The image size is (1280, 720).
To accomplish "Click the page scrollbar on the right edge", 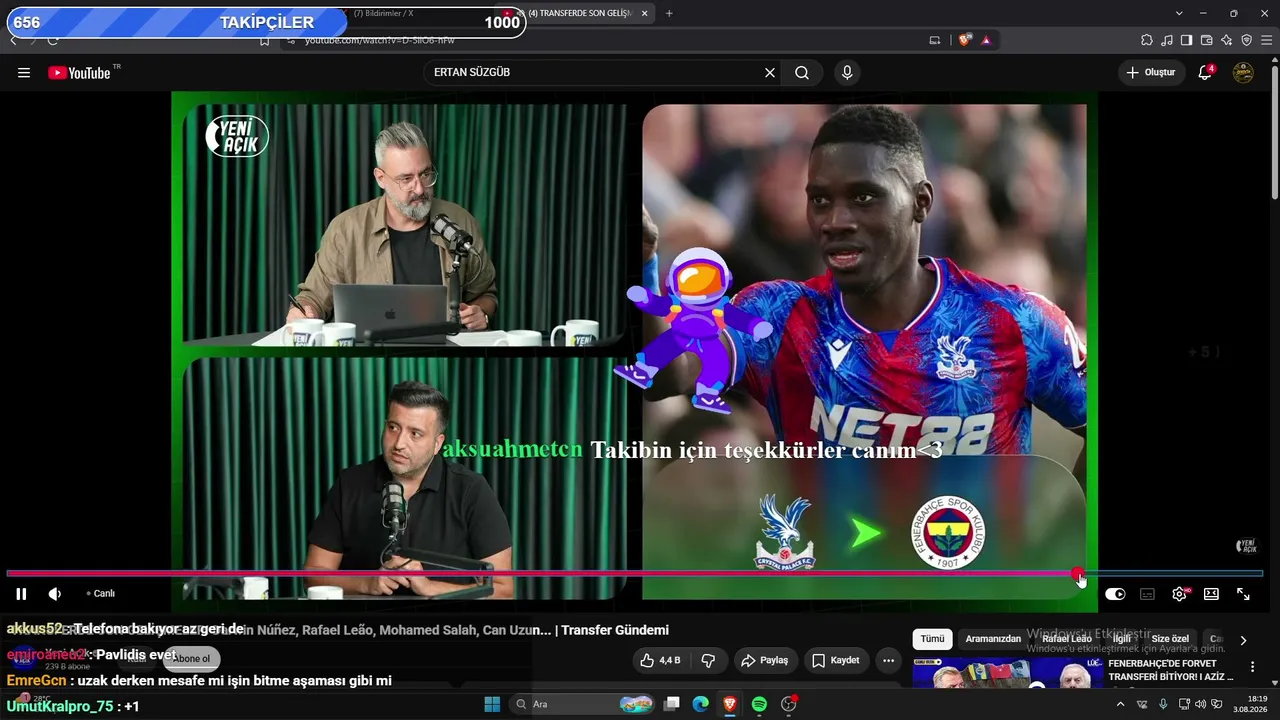I will (x=1274, y=130).
